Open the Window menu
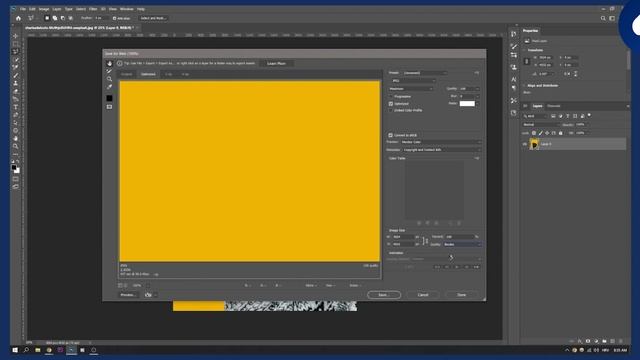640x360 pixels. point(127,9)
